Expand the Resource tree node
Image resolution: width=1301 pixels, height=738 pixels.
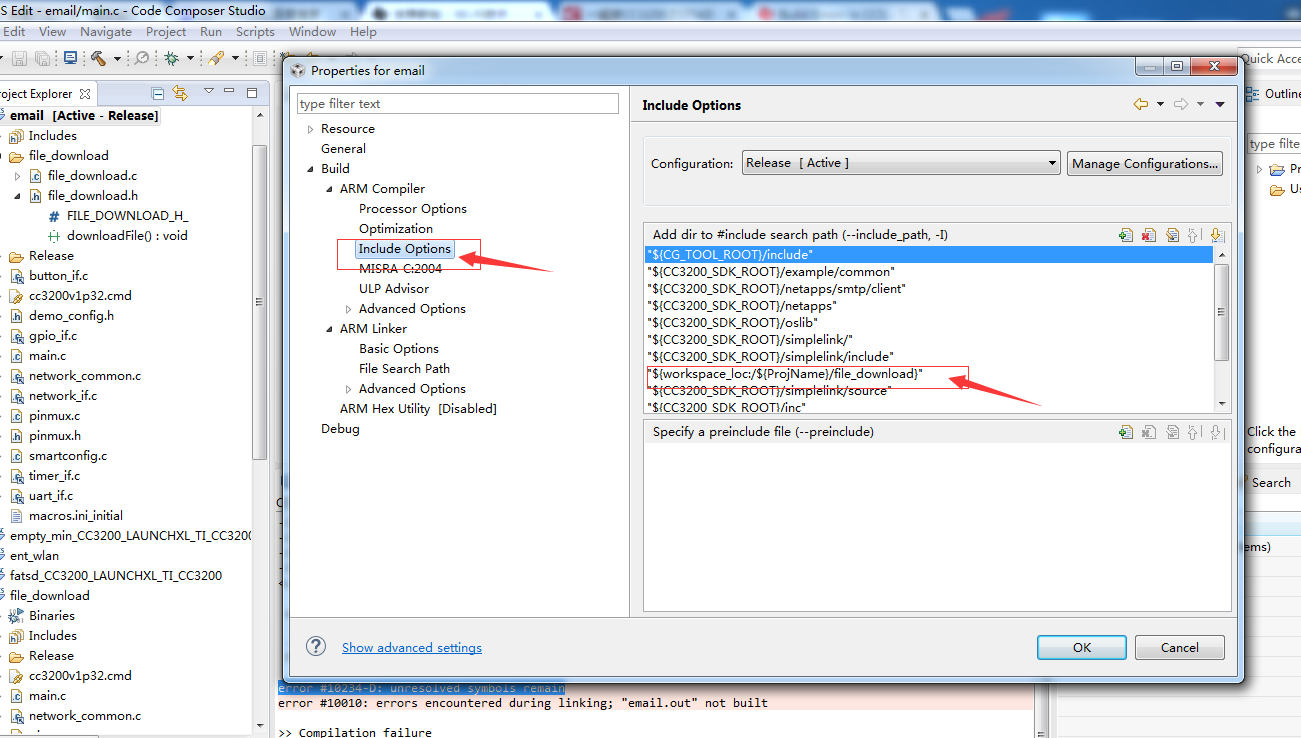tap(311, 129)
